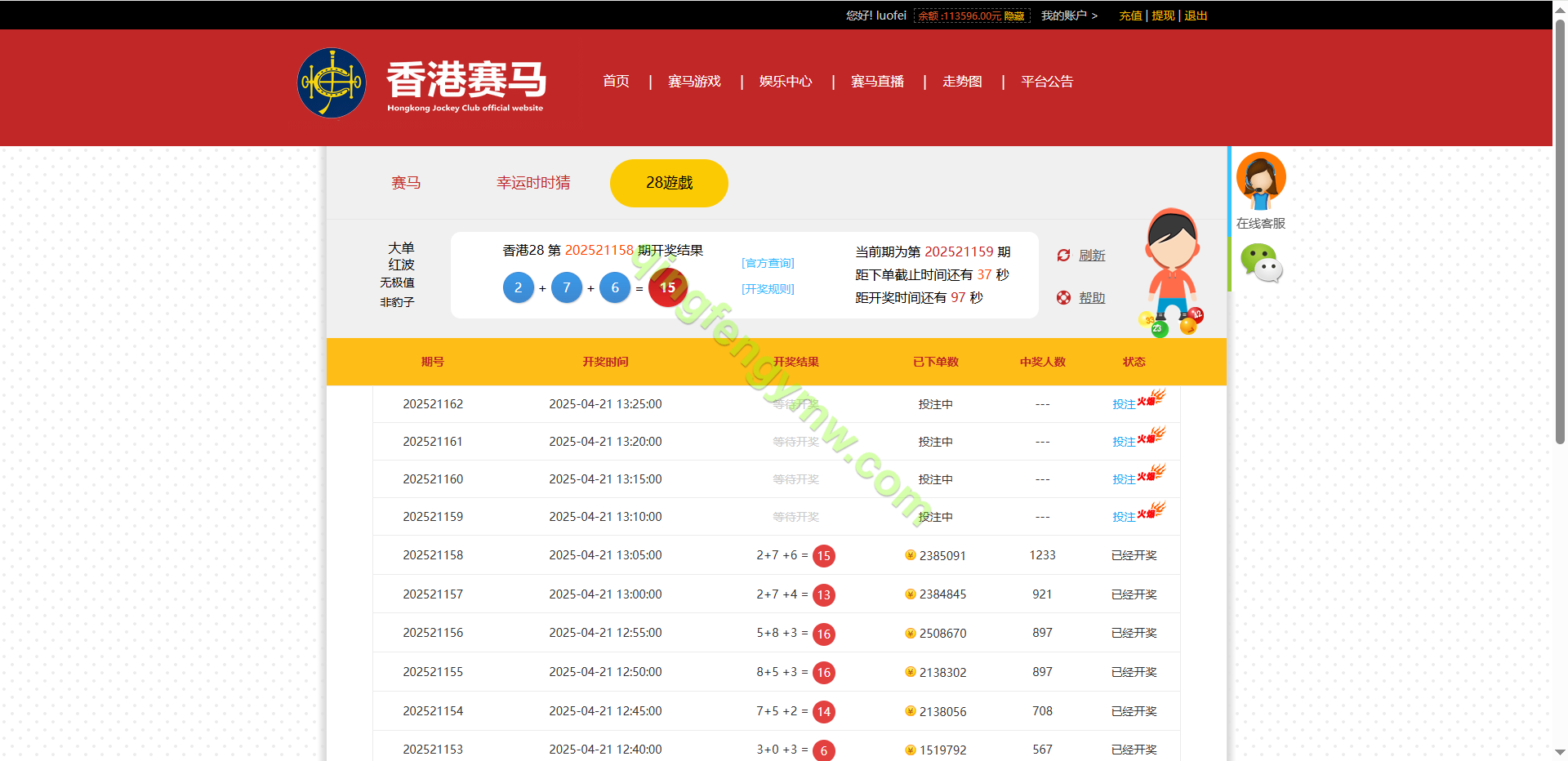Click the coin icon beside 2508670
Screen dimensions: 1568x761
point(911,633)
